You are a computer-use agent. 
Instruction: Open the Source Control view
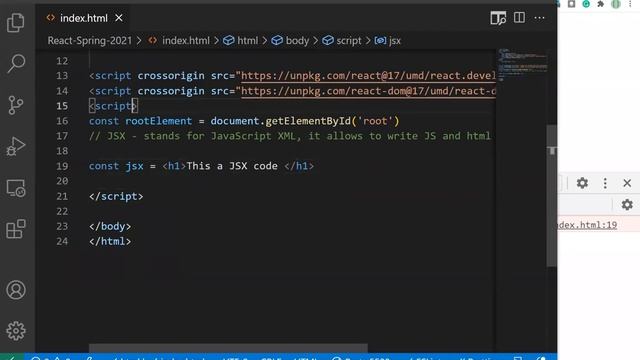click(x=16, y=105)
